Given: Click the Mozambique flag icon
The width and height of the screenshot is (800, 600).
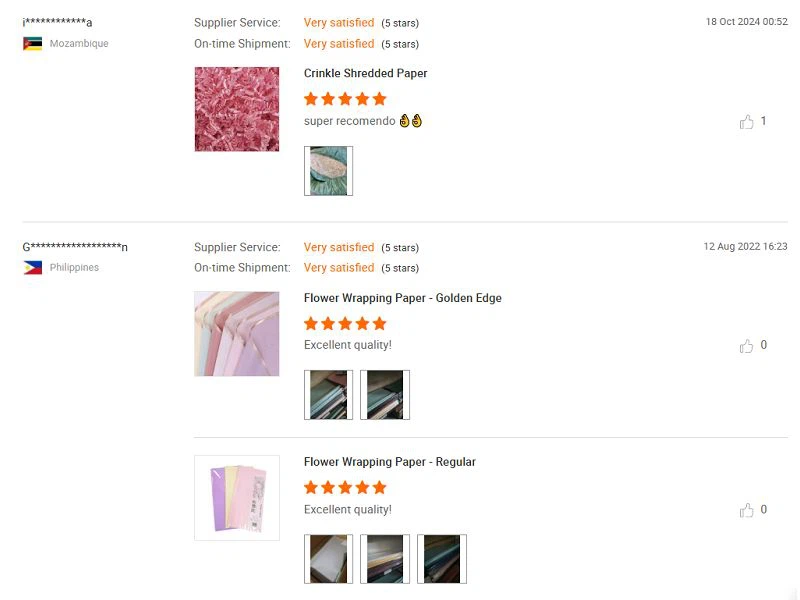Looking at the screenshot, I should 33,44.
